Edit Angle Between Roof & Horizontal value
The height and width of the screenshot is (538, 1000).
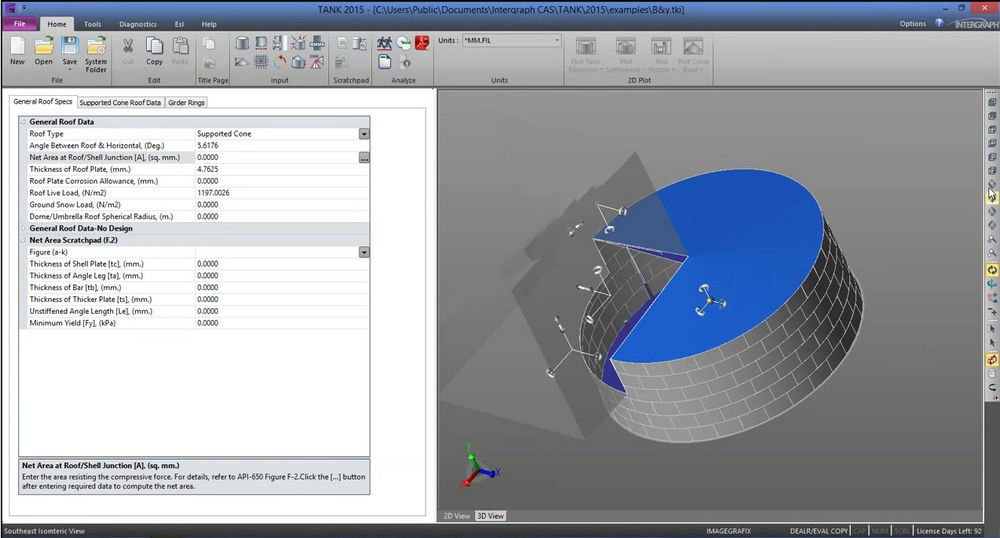281,145
